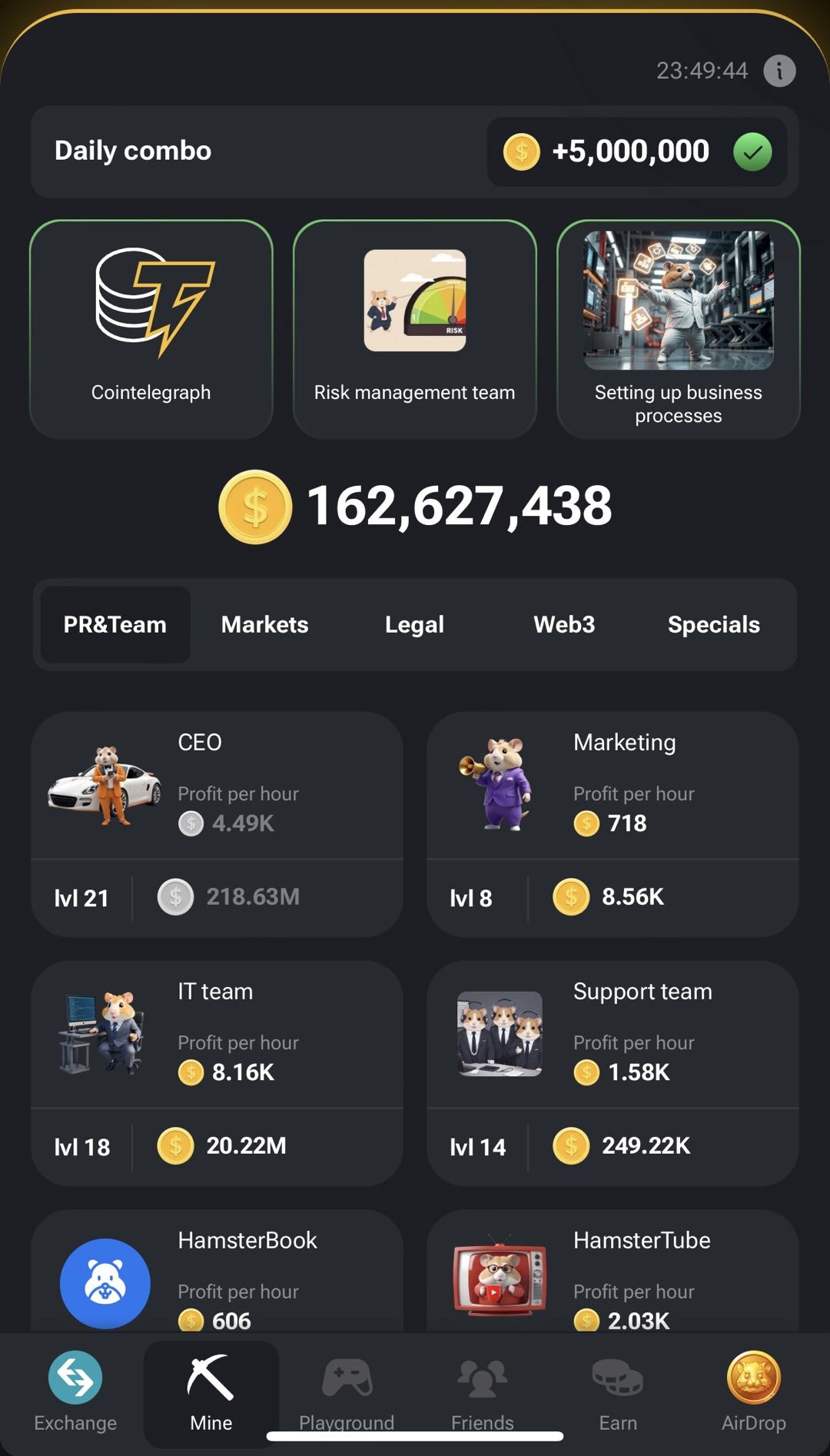Upgrade Marketing card for 8.56K
The height and width of the screenshot is (1456, 830).
pyautogui.click(x=613, y=897)
